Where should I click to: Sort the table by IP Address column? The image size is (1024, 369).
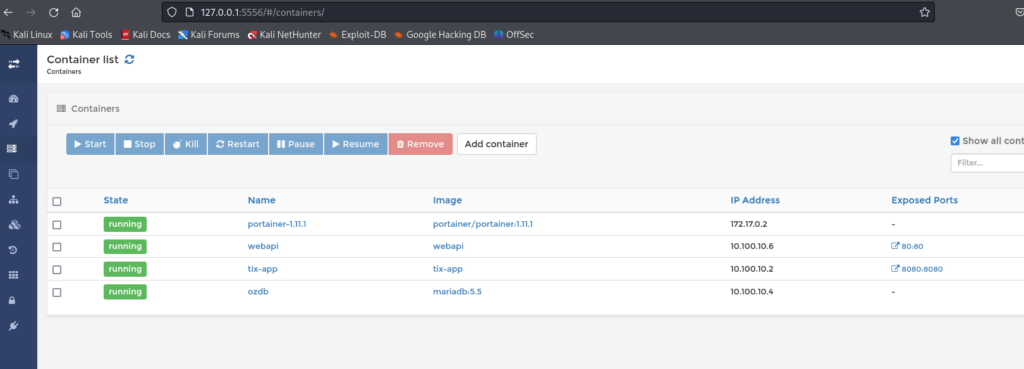[x=755, y=201]
